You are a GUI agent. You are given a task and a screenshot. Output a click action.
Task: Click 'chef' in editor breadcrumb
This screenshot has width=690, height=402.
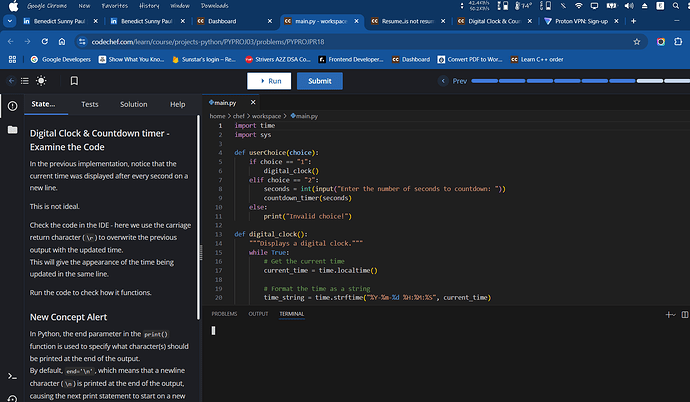pyautogui.click(x=239, y=116)
